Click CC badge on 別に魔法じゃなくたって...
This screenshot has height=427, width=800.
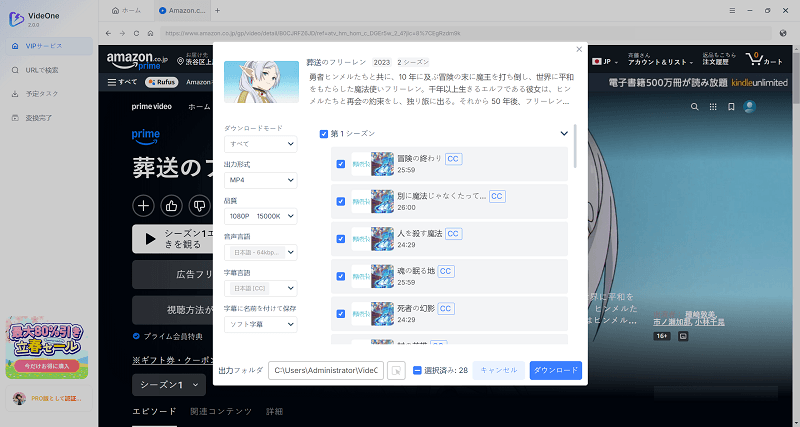[x=497, y=196]
